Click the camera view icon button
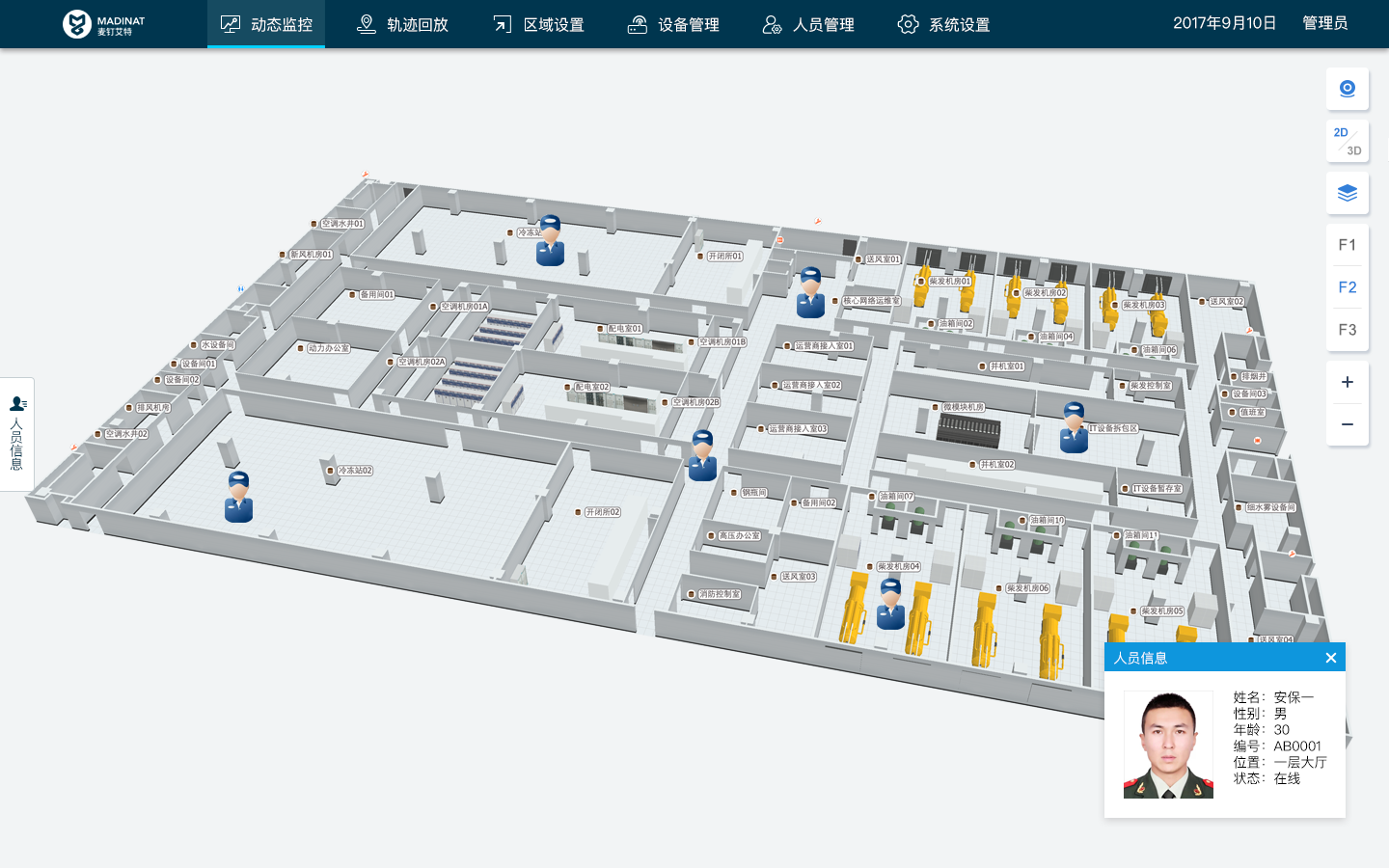The height and width of the screenshot is (868, 1389). [x=1348, y=89]
